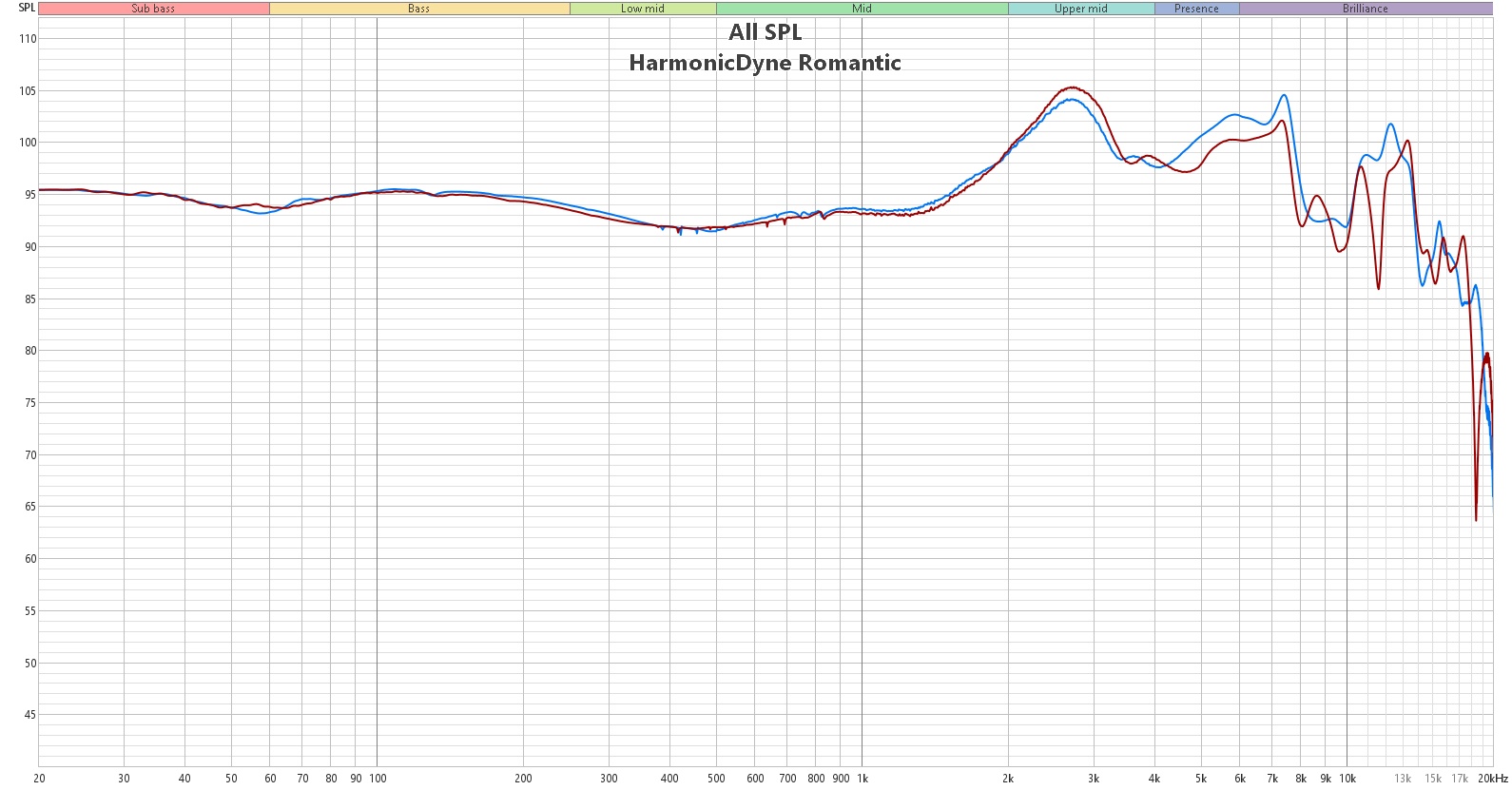Click the 800 label on the frequency axis
The image size is (1512, 790).
[x=816, y=779]
